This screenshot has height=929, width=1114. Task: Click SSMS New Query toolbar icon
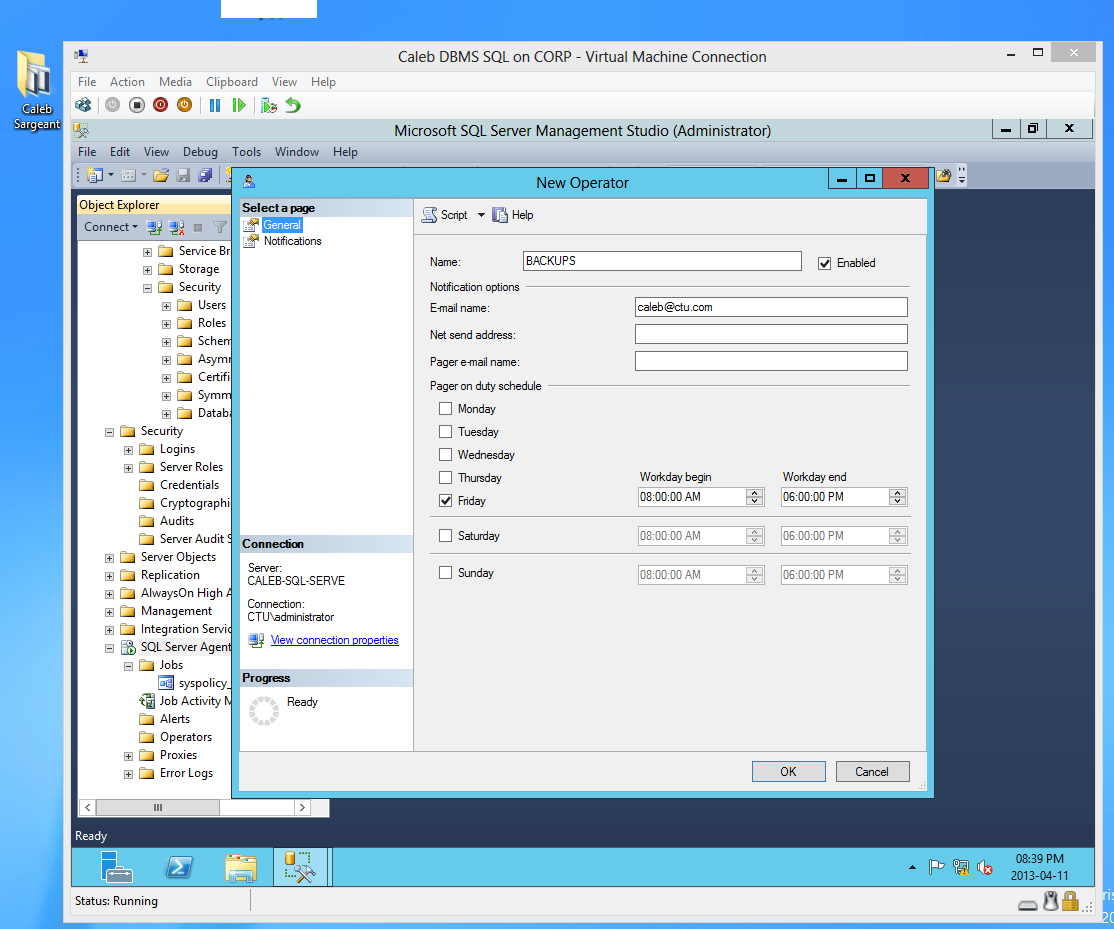coord(94,175)
